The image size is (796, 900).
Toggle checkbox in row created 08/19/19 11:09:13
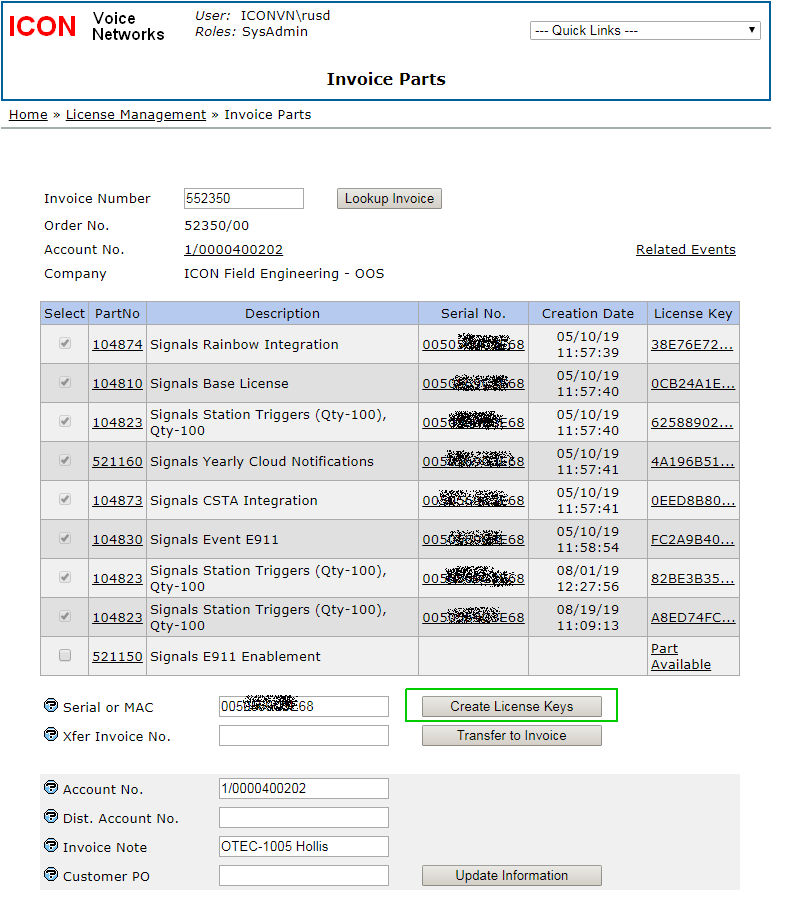(65, 616)
